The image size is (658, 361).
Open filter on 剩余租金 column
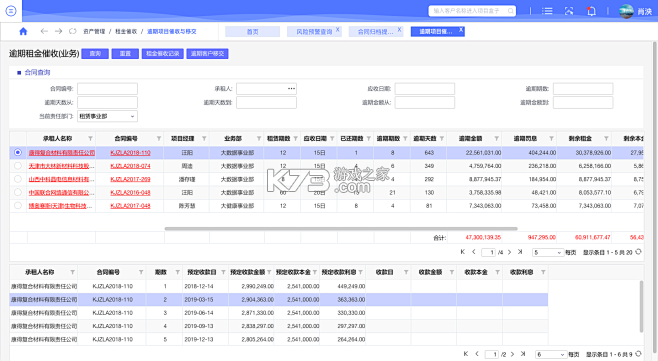pos(606,139)
